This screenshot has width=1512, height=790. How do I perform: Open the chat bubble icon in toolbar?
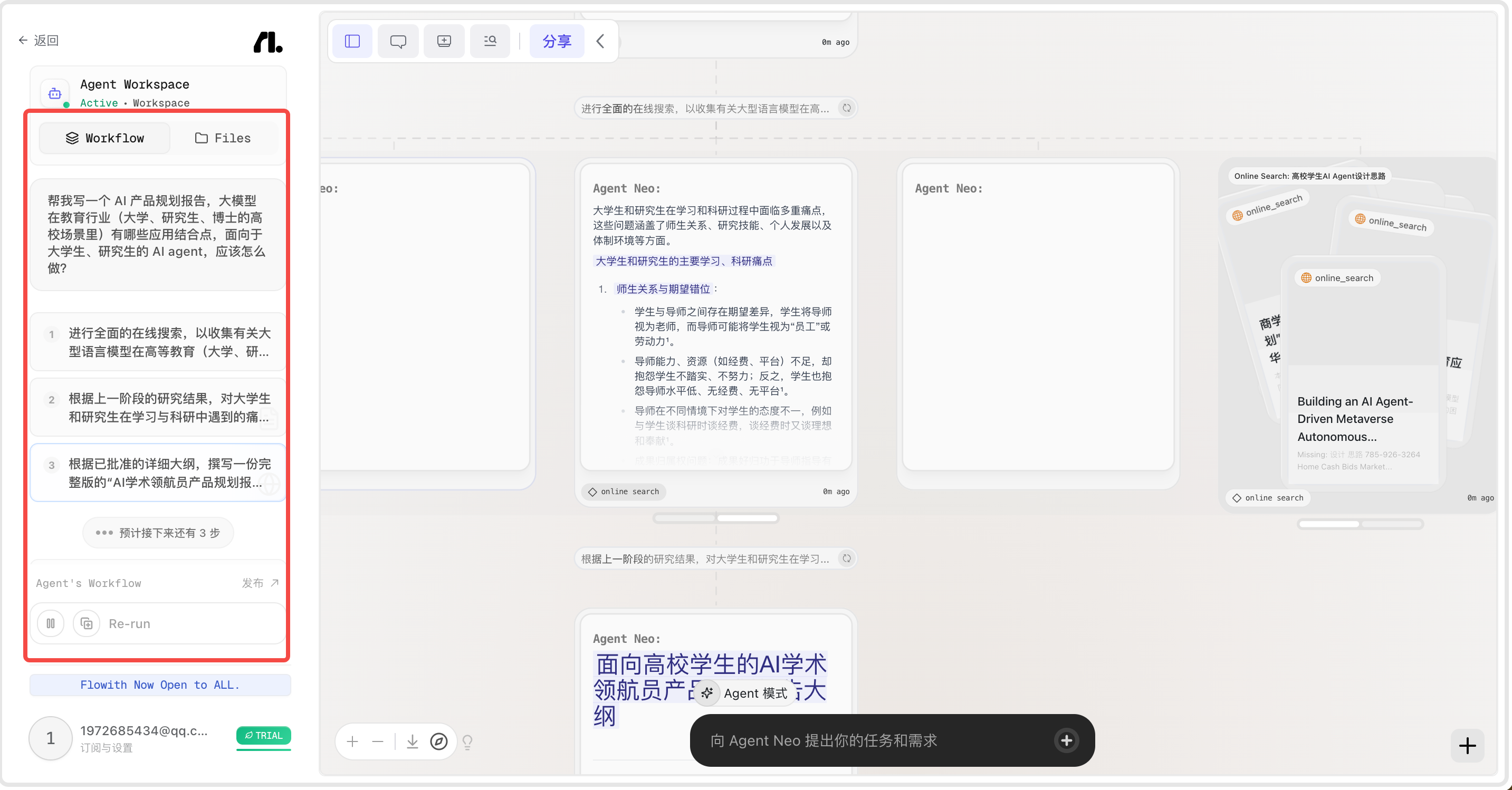398,41
